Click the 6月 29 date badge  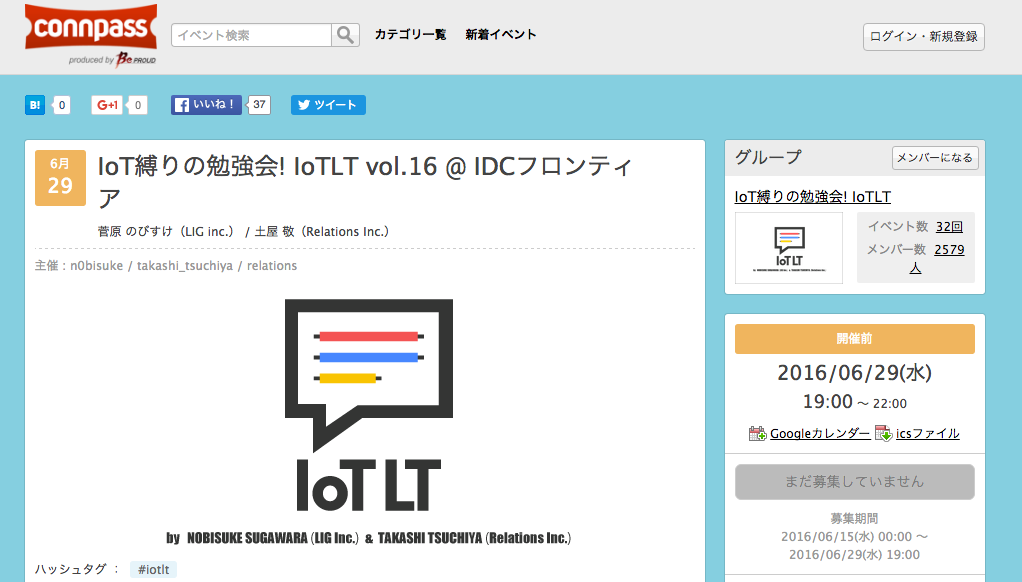[x=60, y=178]
